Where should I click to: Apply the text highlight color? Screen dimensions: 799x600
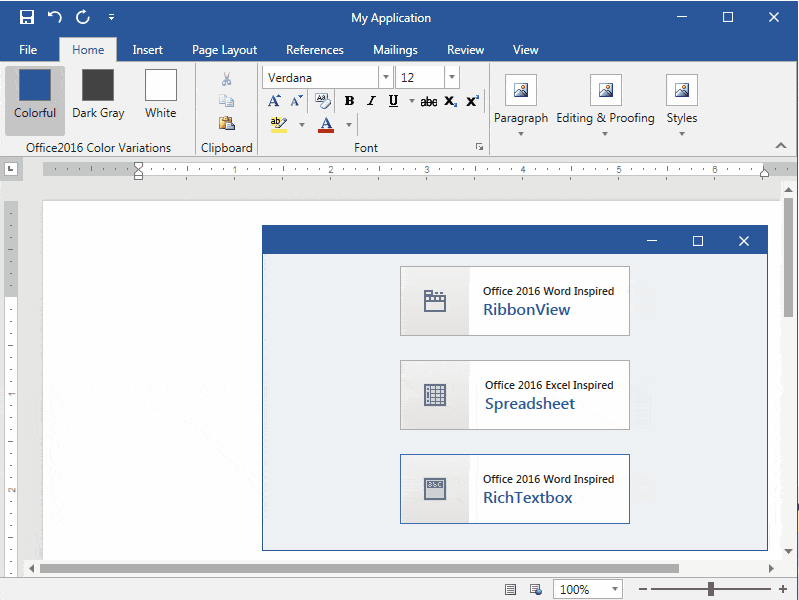(x=279, y=124)
